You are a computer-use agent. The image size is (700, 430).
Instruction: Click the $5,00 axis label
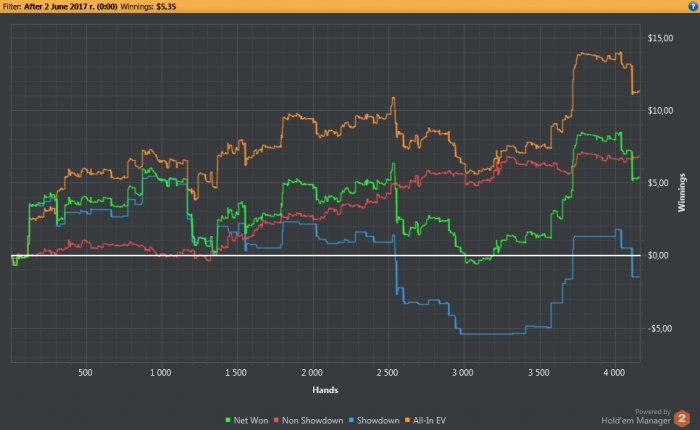coord(658,183)
